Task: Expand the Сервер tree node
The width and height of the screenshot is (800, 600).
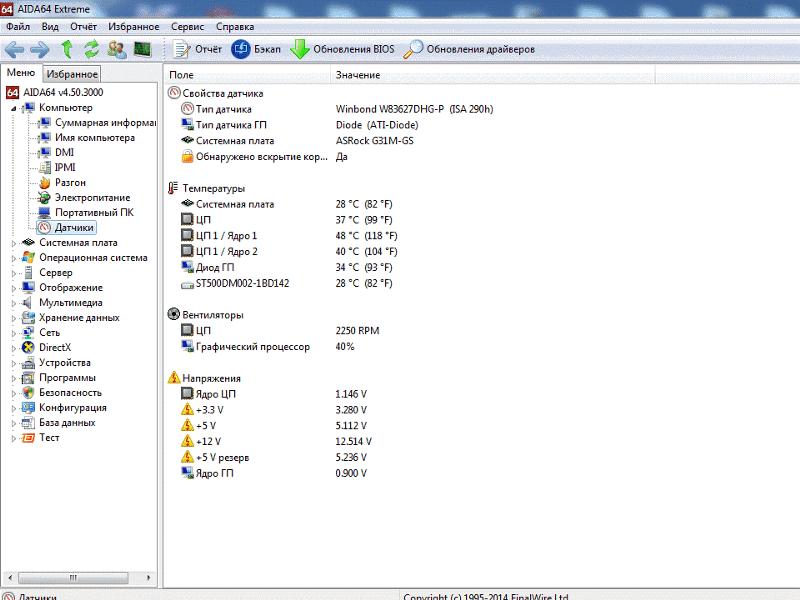Action: [x=14, y=273]
